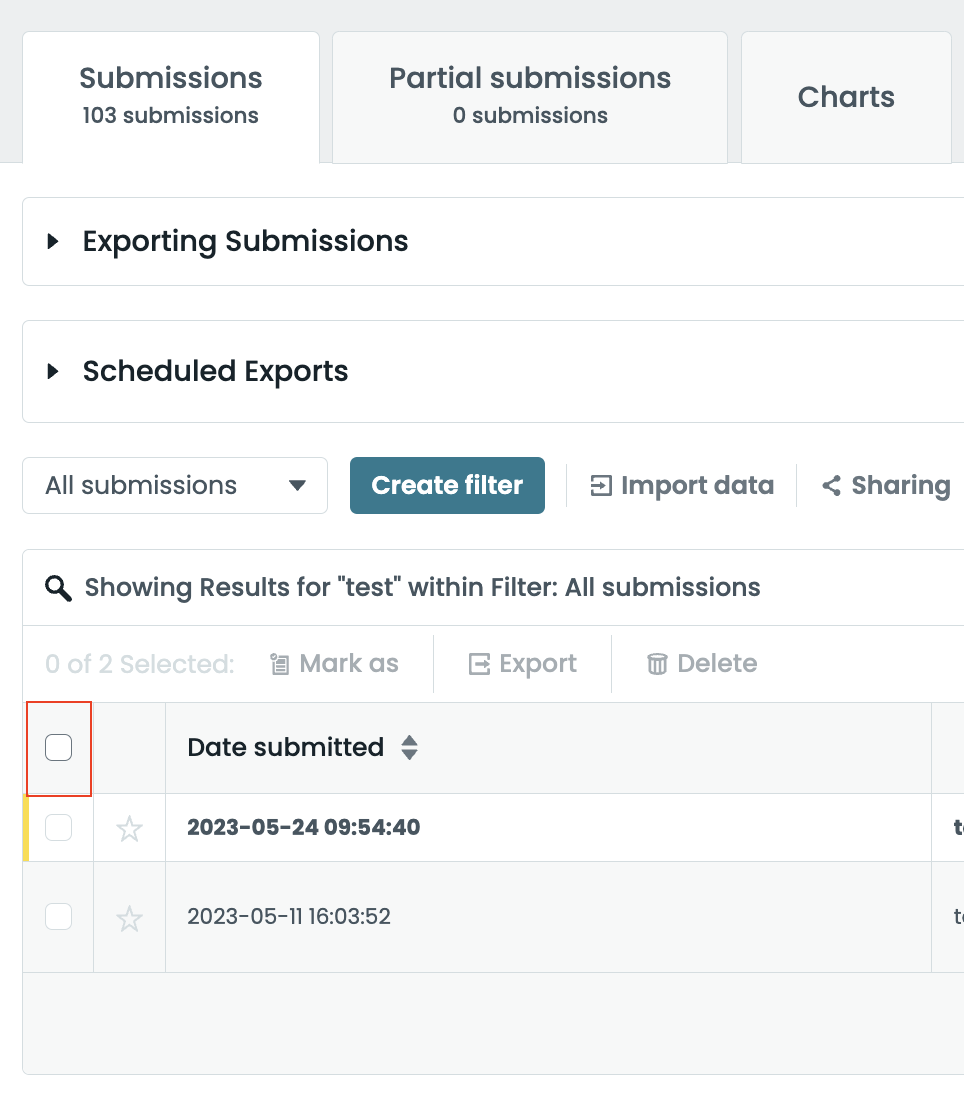Select the Submissions tab
The image size is (964, 1104).
171,97
